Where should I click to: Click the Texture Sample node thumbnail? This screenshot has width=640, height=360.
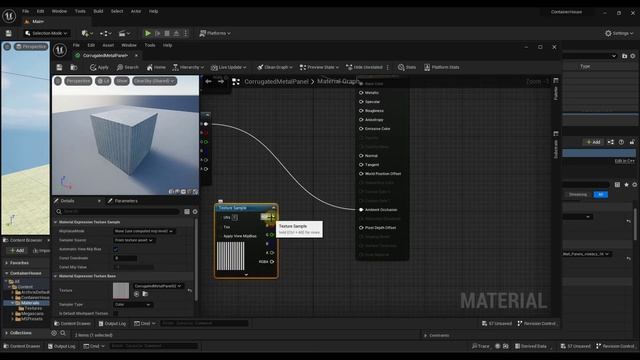coord(231,256)
